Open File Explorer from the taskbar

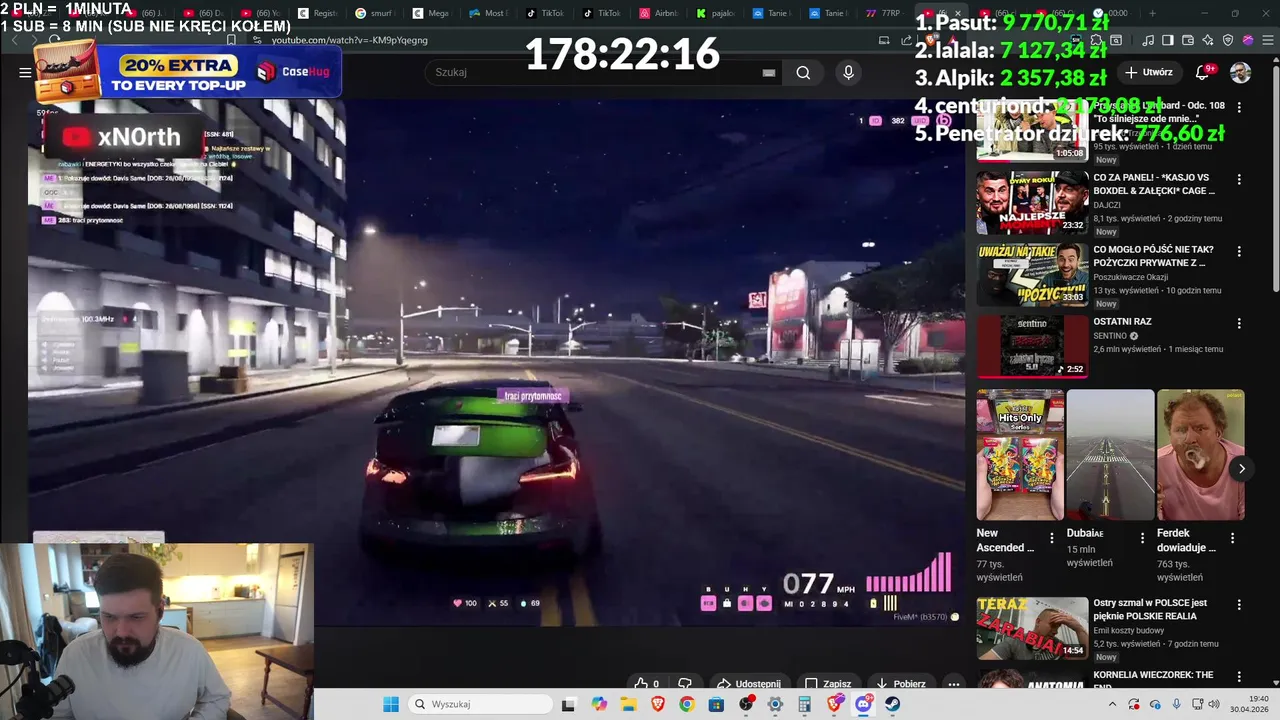click(628, 704)
